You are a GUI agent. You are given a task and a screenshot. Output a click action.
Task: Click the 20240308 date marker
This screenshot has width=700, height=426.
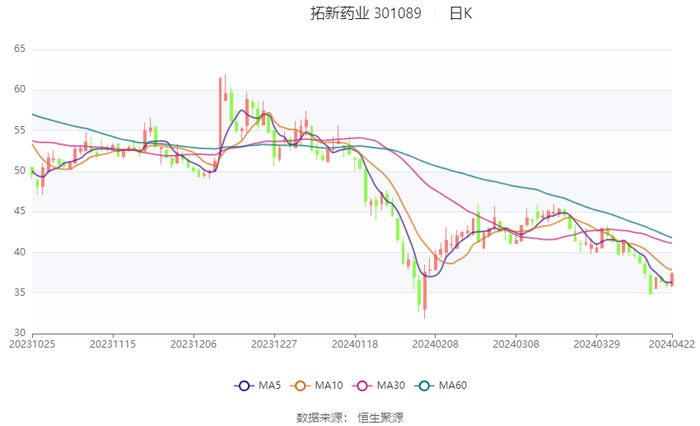[515, 342]
